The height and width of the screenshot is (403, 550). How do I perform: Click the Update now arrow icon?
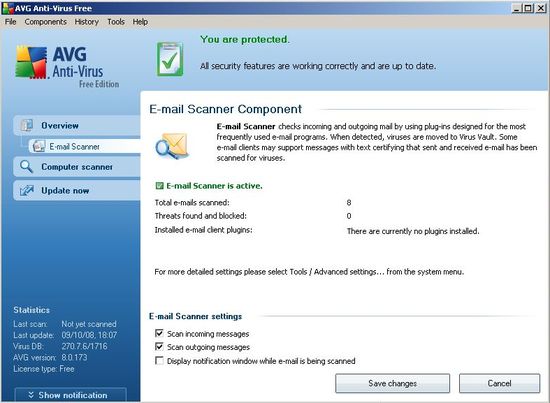click(x=27, y=190)
